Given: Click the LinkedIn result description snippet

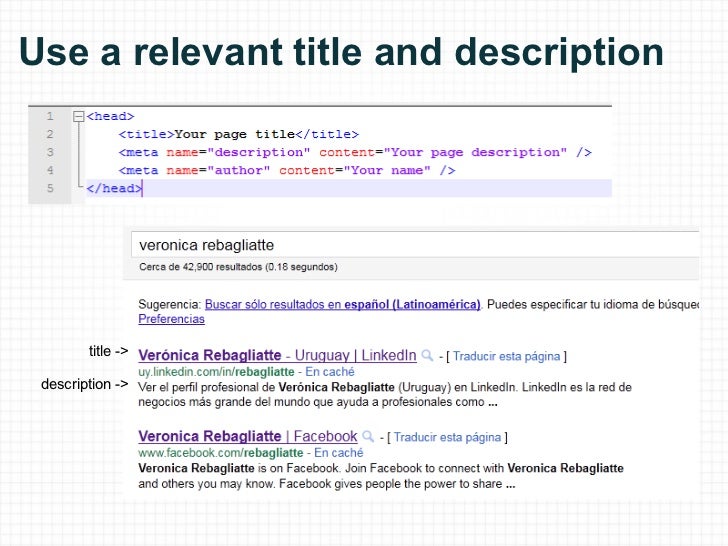Looking at the screenshot, I should pos(385,395).
